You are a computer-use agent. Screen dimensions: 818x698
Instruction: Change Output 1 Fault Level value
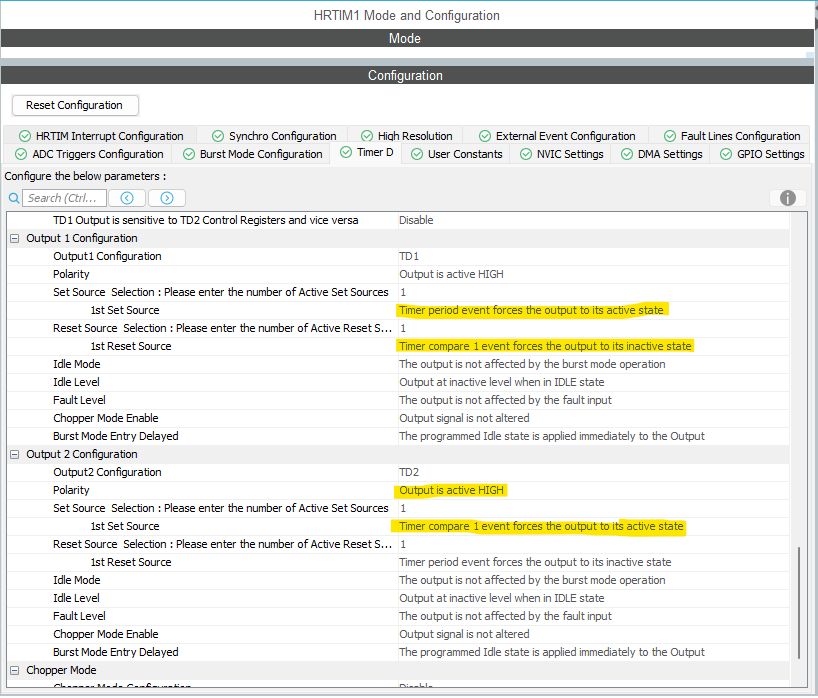(x=594, y=400)
